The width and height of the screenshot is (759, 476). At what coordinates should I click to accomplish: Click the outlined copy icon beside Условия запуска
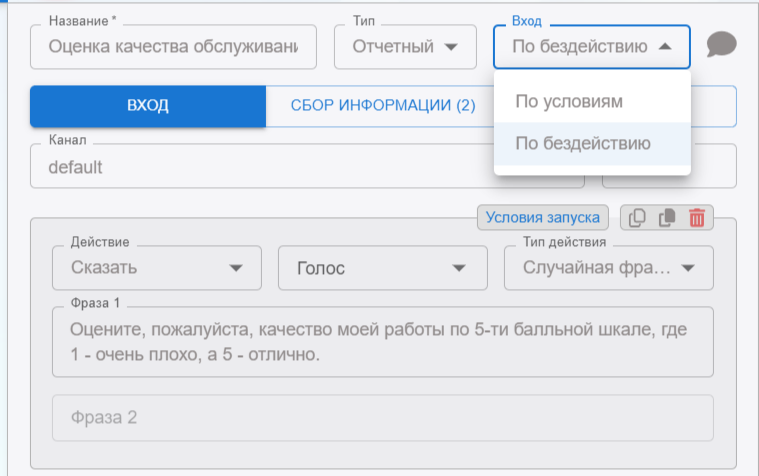[637, 218]
